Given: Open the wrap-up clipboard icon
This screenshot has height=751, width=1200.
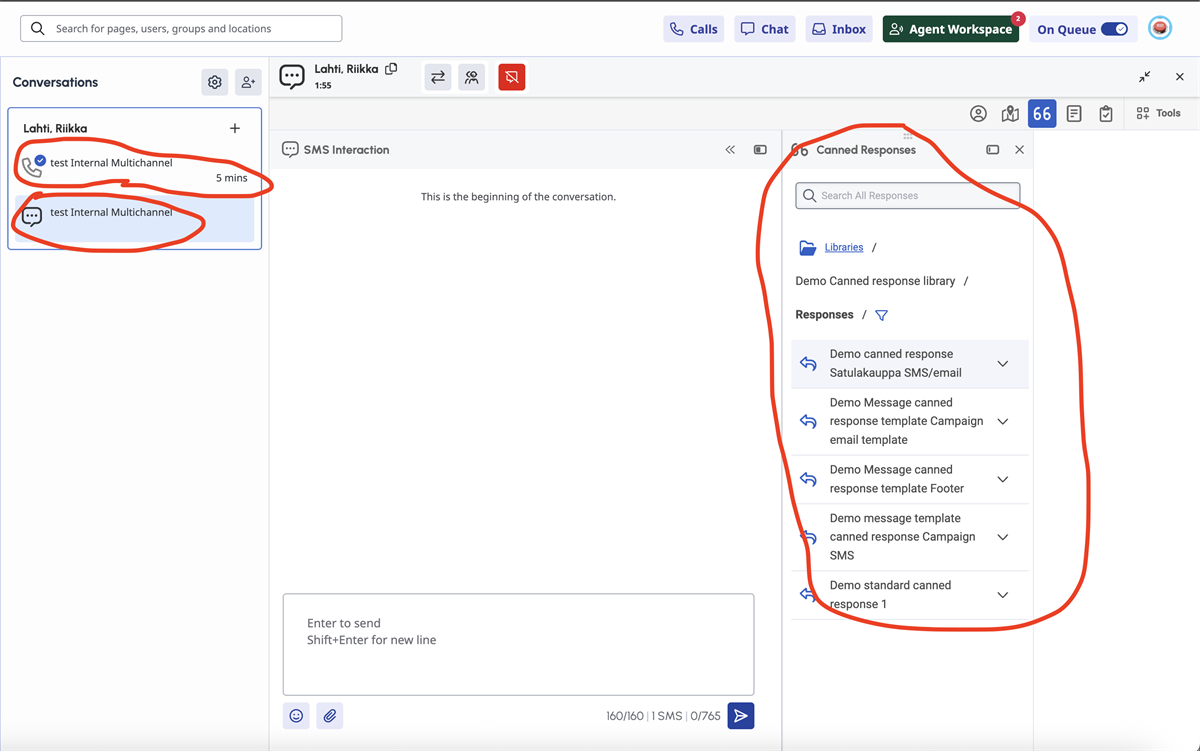Looking at the screenshot, I should 1106,114.
